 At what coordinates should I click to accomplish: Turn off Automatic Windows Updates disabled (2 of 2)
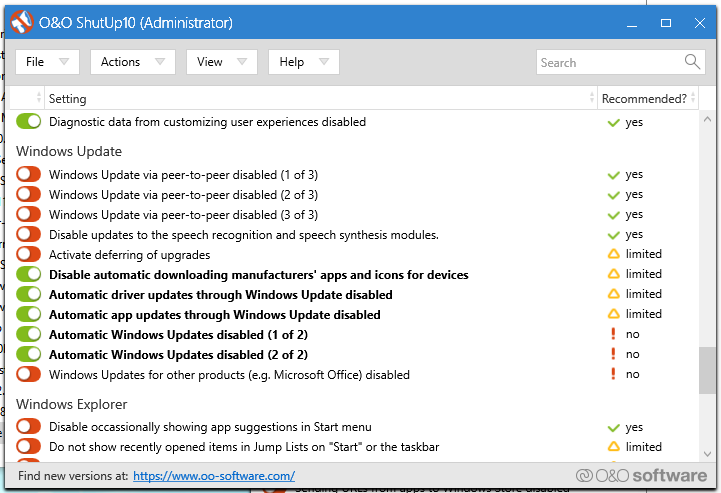(x=29, y=354)
